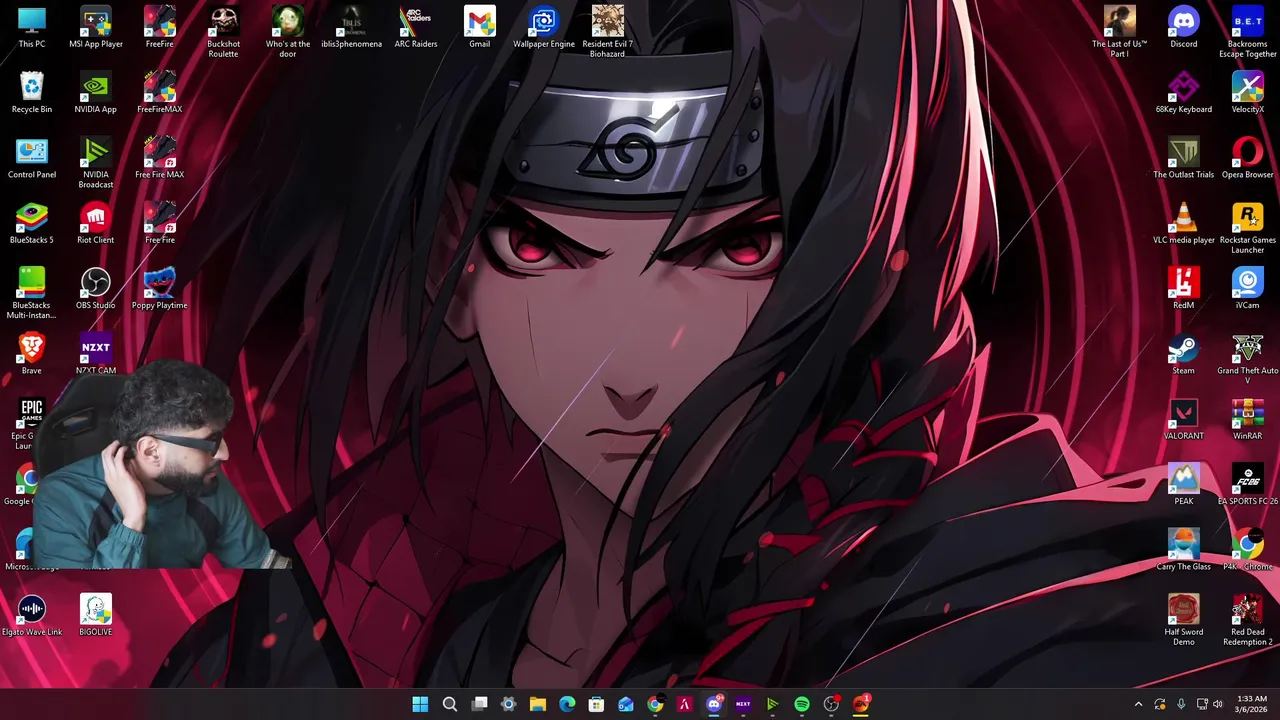Screen dimensions: 1280x720
Task: Open The Outlast Trials
Action: tap(1184, 158)
